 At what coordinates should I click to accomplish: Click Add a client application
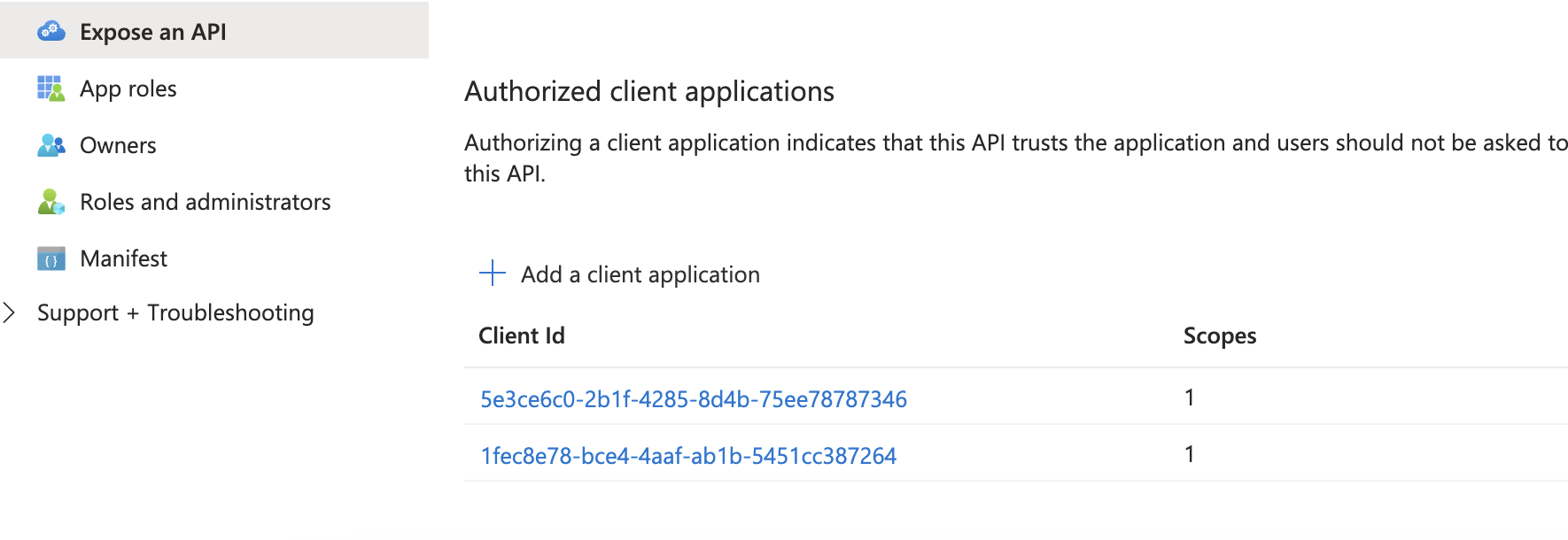point(640,274)
